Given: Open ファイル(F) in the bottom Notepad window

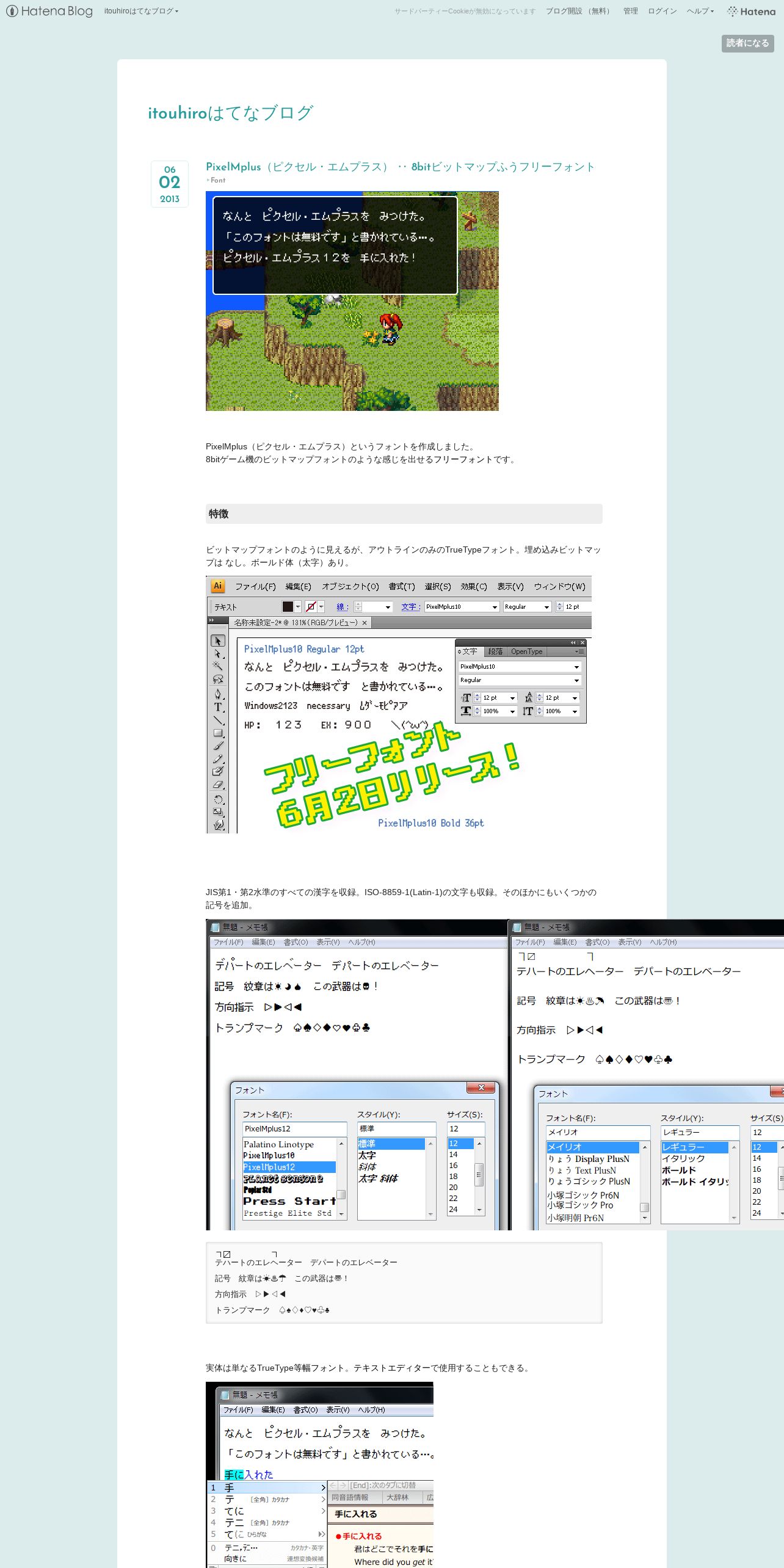Looking at the screenshot, I should [x=238, y=1410].
